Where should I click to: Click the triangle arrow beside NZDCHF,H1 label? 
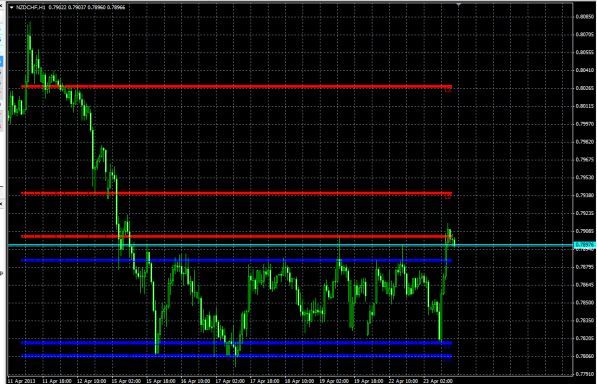pos(11,7)
